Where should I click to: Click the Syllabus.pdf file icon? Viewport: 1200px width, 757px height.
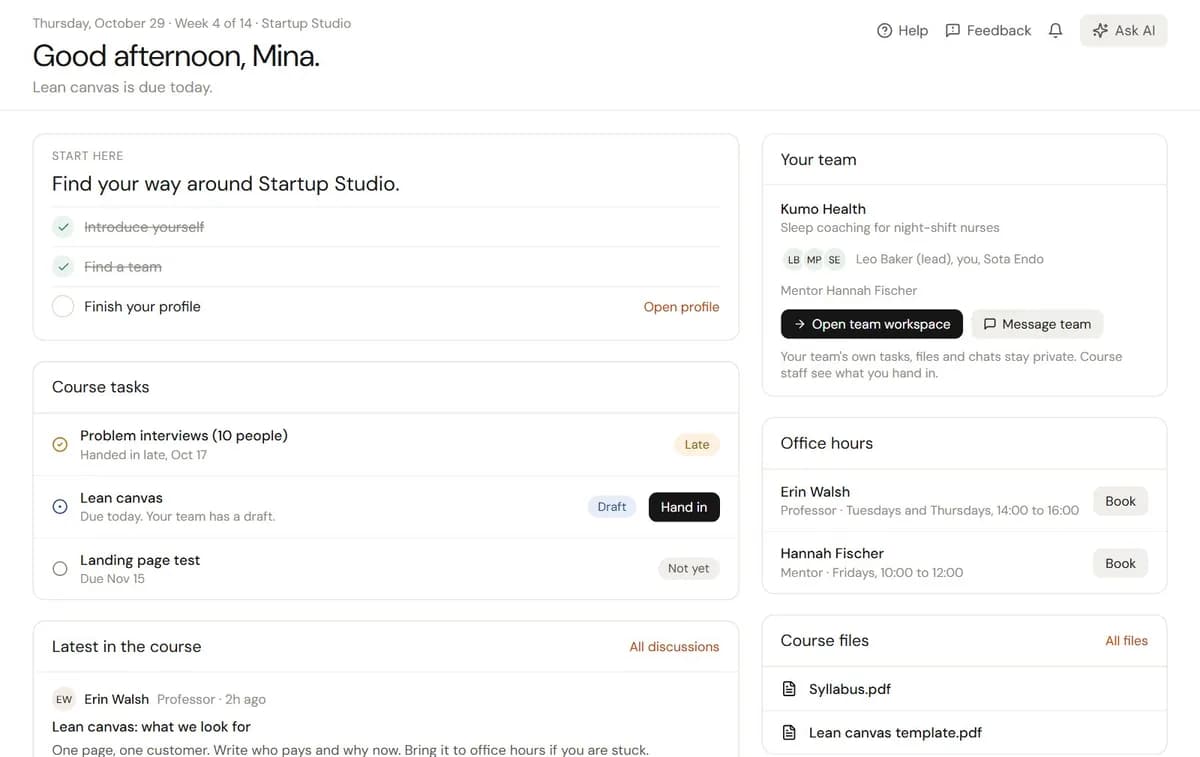(789, 689)
